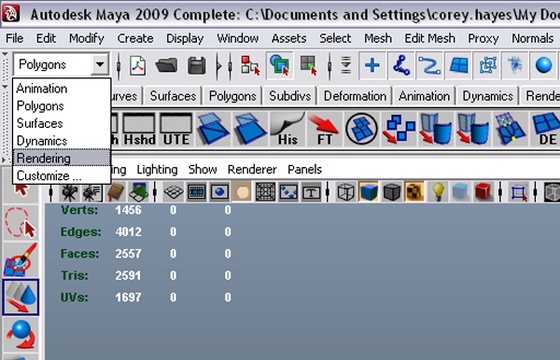Toggle Snap to points icon
The height and width of the screenshot is (360, 560).
click(x=430, y=65)
